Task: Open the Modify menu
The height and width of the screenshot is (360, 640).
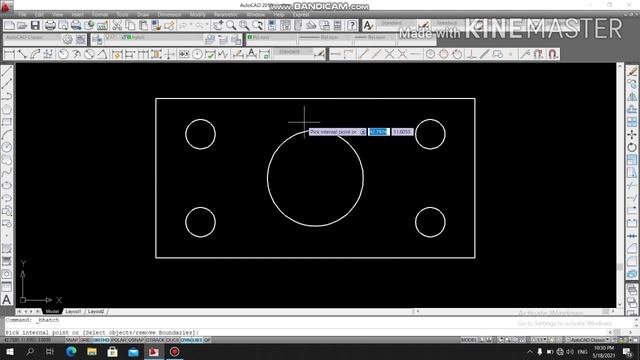Action: coord(198,14)
